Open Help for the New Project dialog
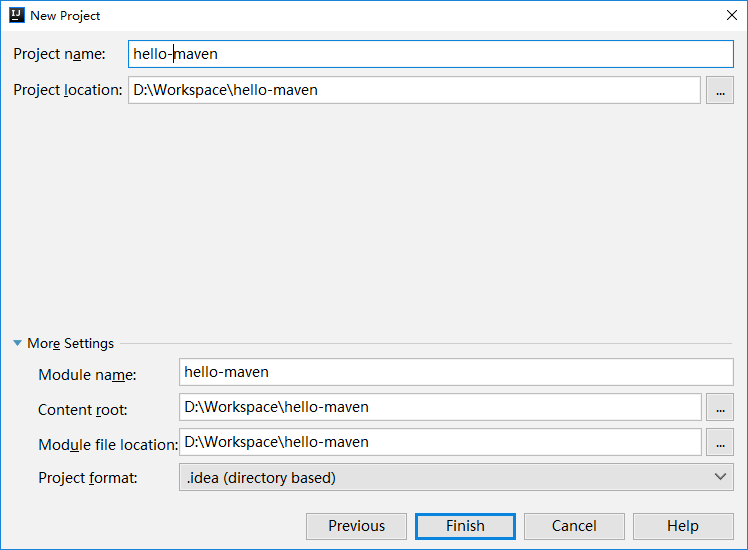This screenshot has height=550, width=748. click(683, 526)
